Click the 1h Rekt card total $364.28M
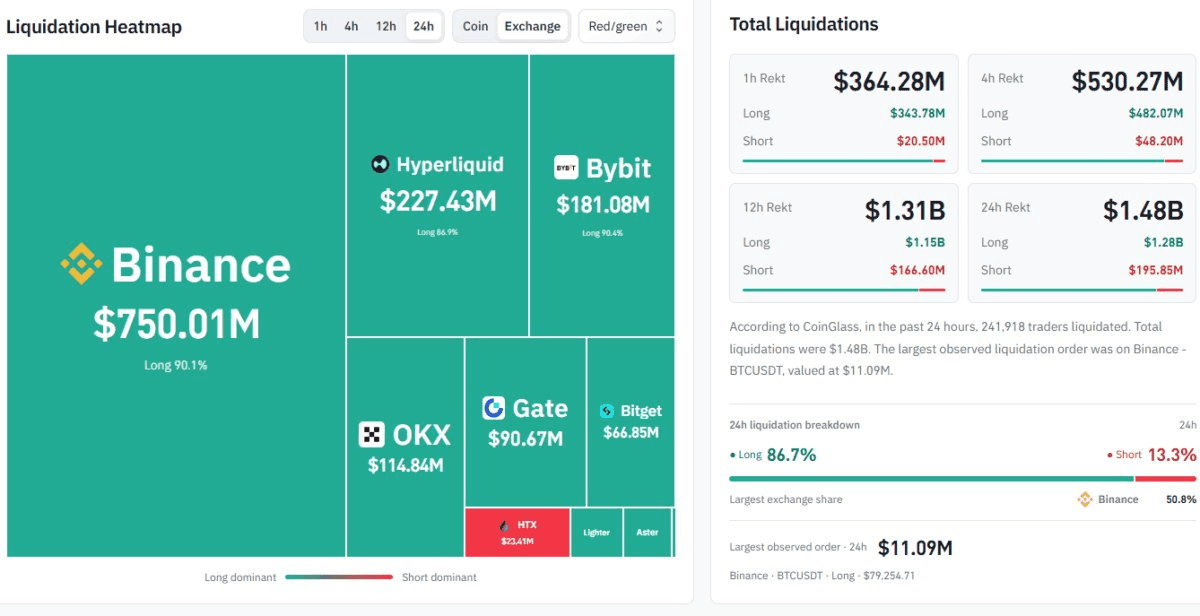Viewport: 1200px width, 616px height. point(889,81)
